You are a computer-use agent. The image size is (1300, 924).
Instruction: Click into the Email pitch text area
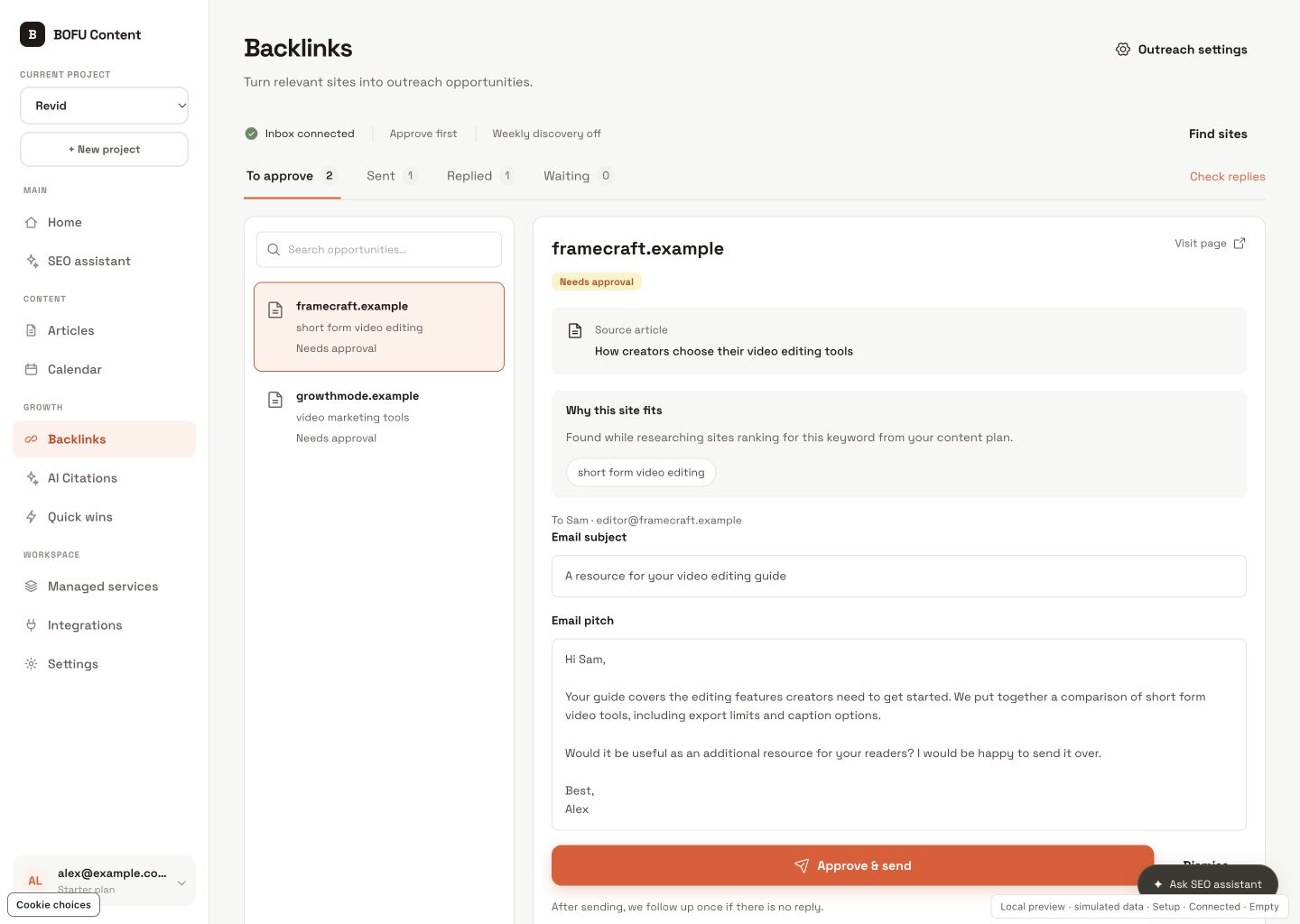pyautogui.click(x=898, y=735)
